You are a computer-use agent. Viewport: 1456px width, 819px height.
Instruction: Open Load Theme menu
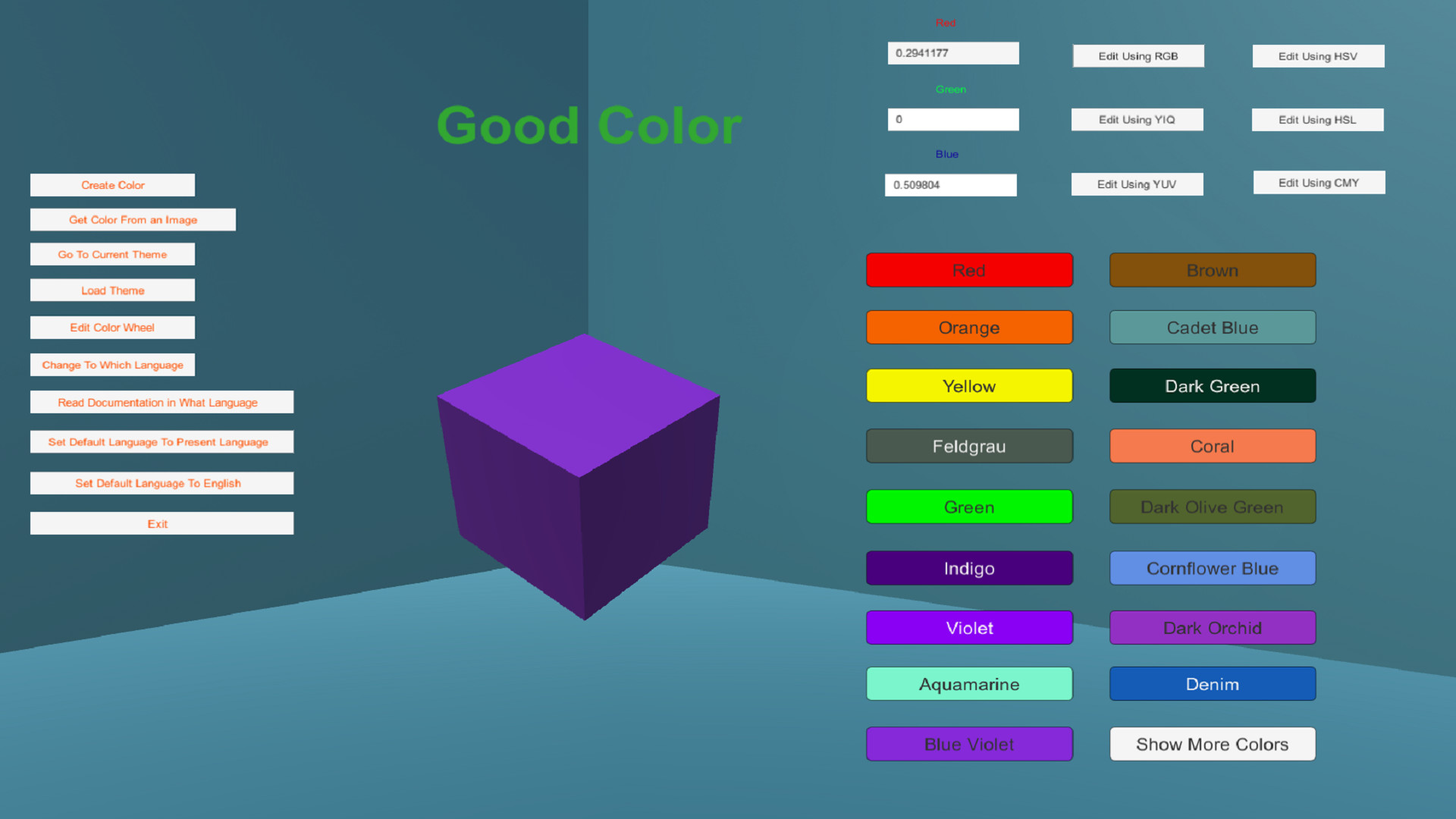(113, 291)
